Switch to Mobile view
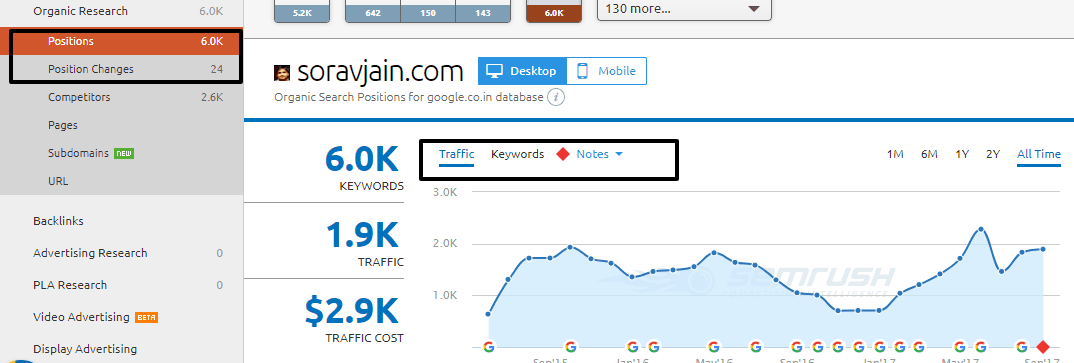The width and height of the screenshot is (1074, 363). (x=607, y=71)
